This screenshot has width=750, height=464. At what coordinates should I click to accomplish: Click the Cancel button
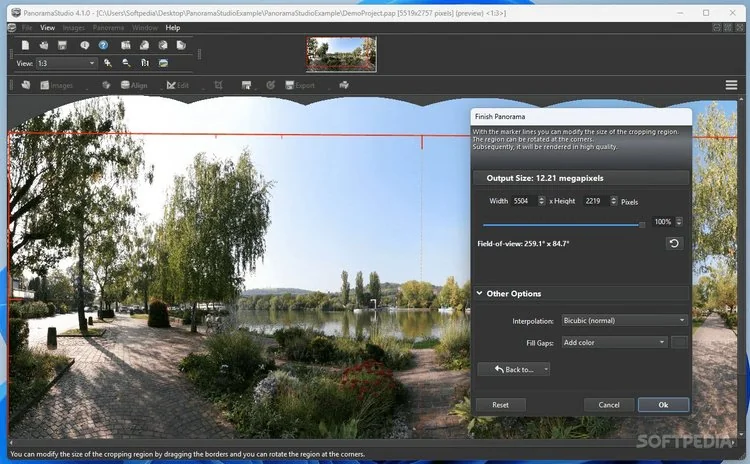click(x=609, y=405)
